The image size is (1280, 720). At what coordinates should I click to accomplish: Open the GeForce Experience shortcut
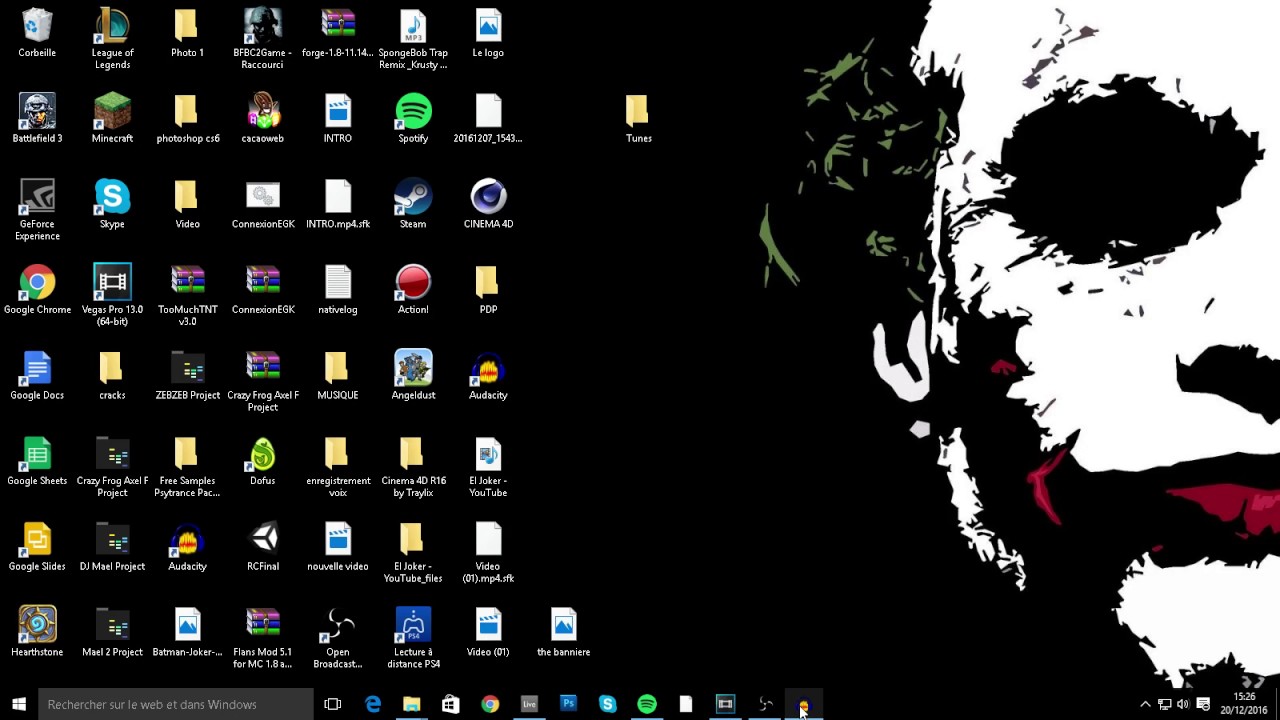click(37, 210)
